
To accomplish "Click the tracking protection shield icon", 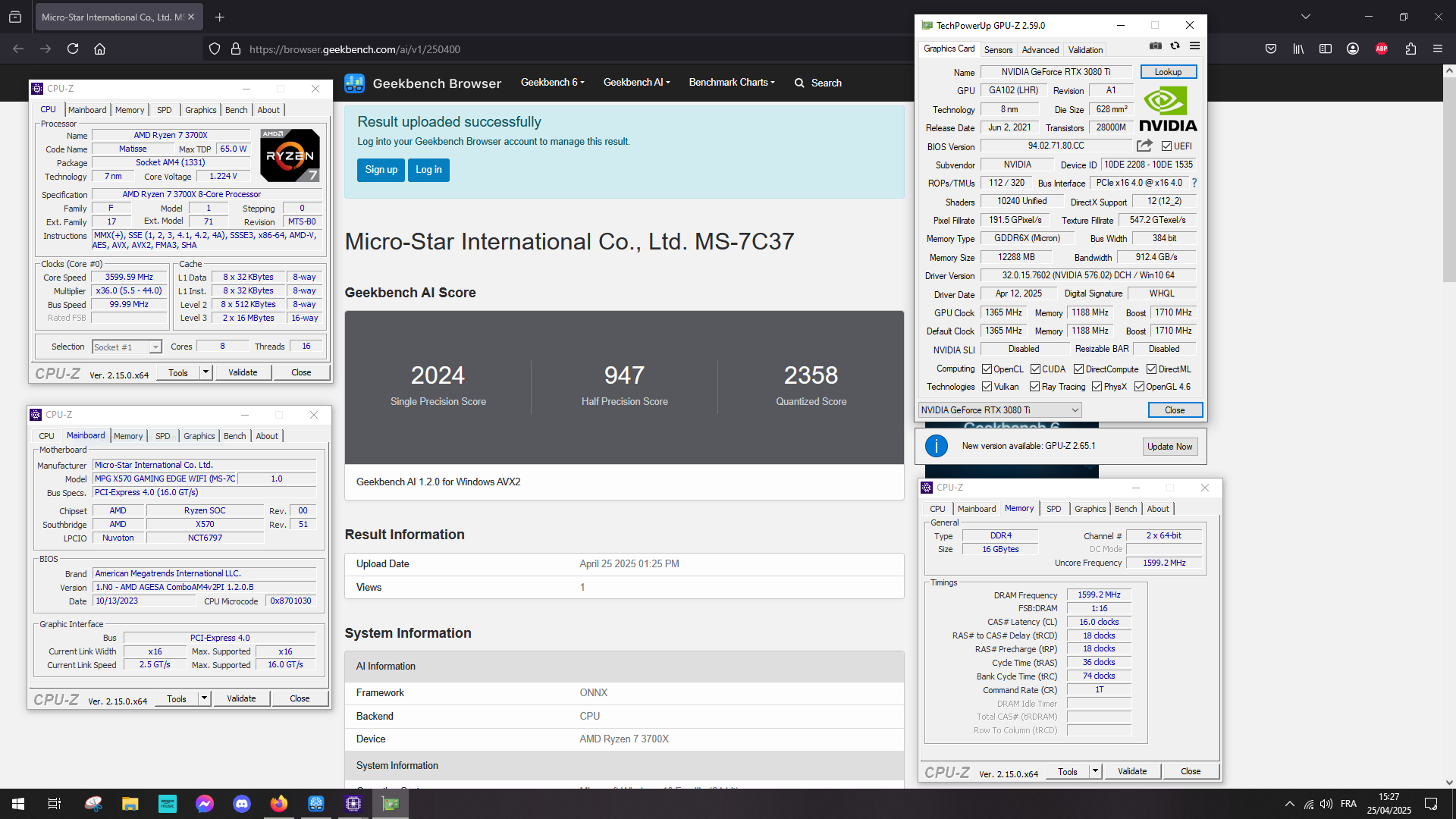I will pyautogui.click(x=215, y=49).
